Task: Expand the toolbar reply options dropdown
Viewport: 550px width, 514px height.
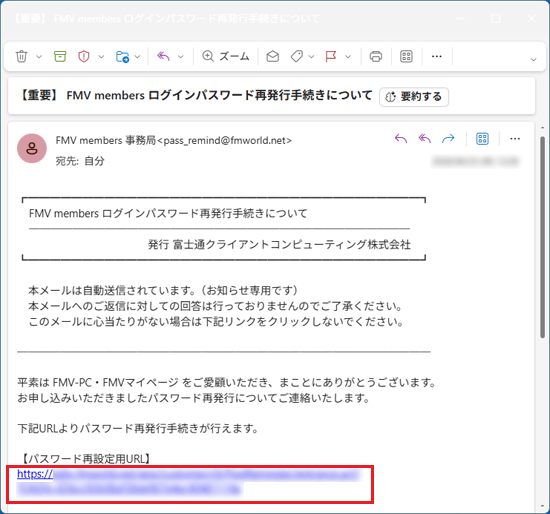Action: [181, 56]
